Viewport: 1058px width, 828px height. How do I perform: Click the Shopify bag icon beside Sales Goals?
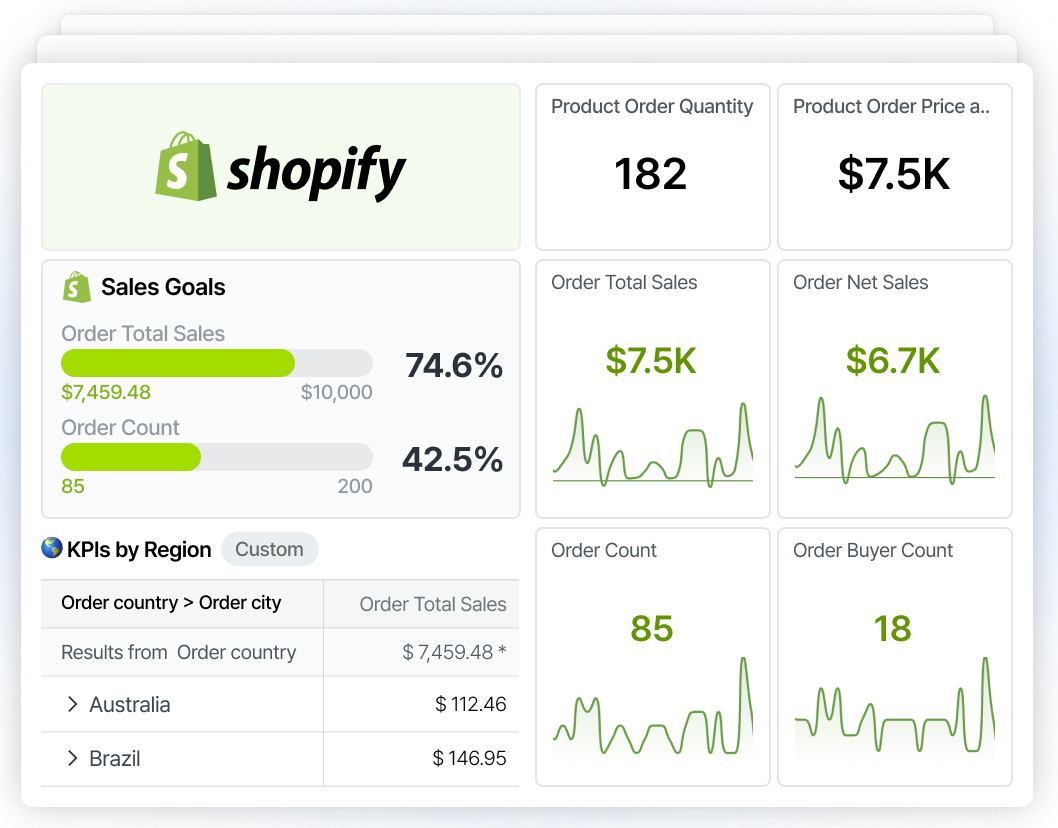[x=77, y=287]
